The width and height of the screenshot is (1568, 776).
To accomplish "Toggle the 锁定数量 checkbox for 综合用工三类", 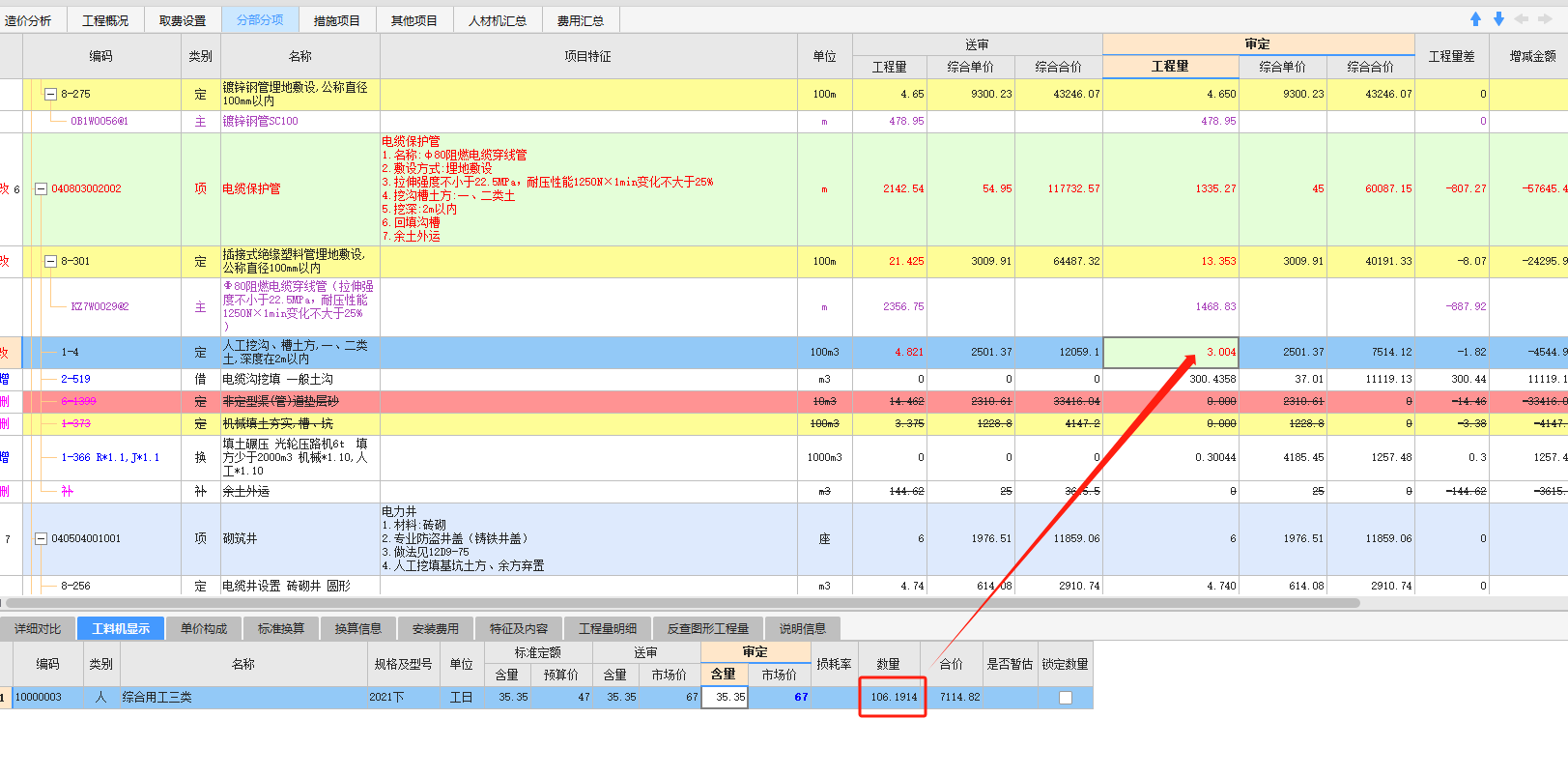I will (x=1065, y=698).
